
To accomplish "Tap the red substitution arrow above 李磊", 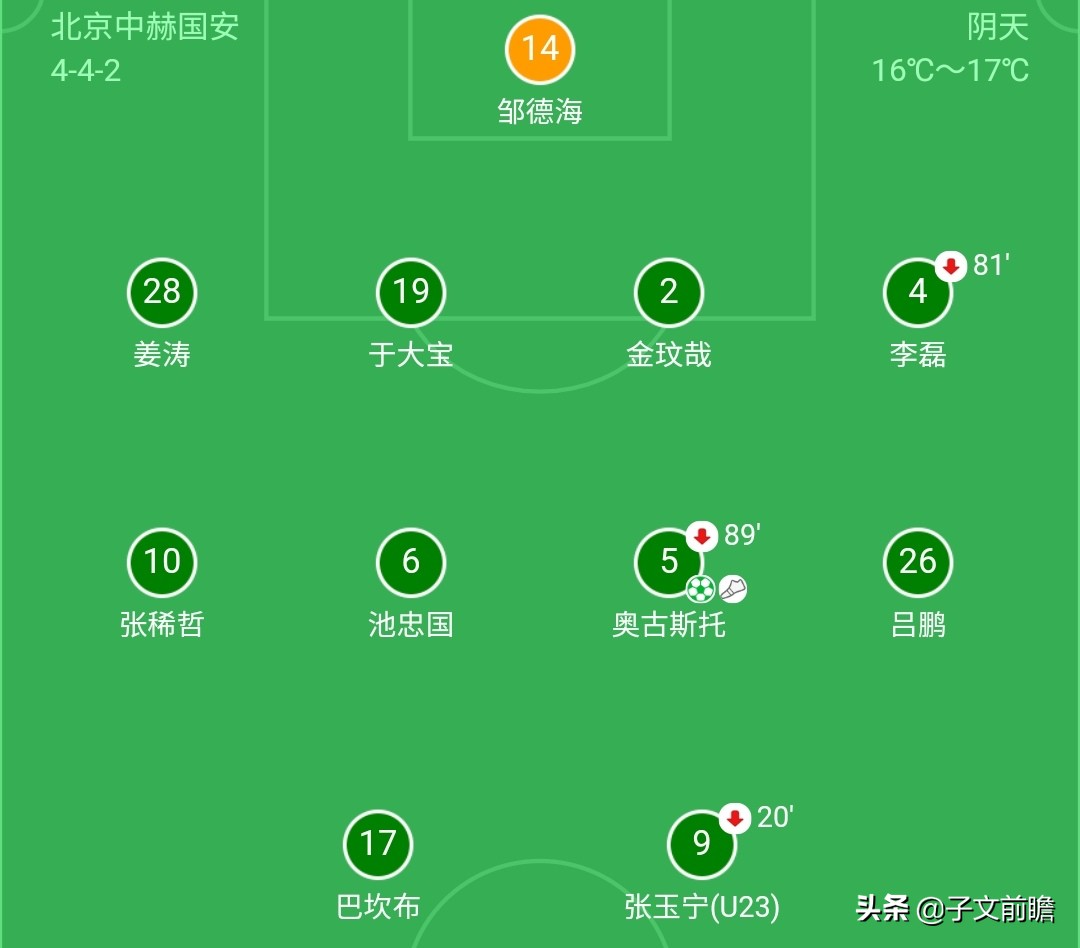I will tap(948, 267).
